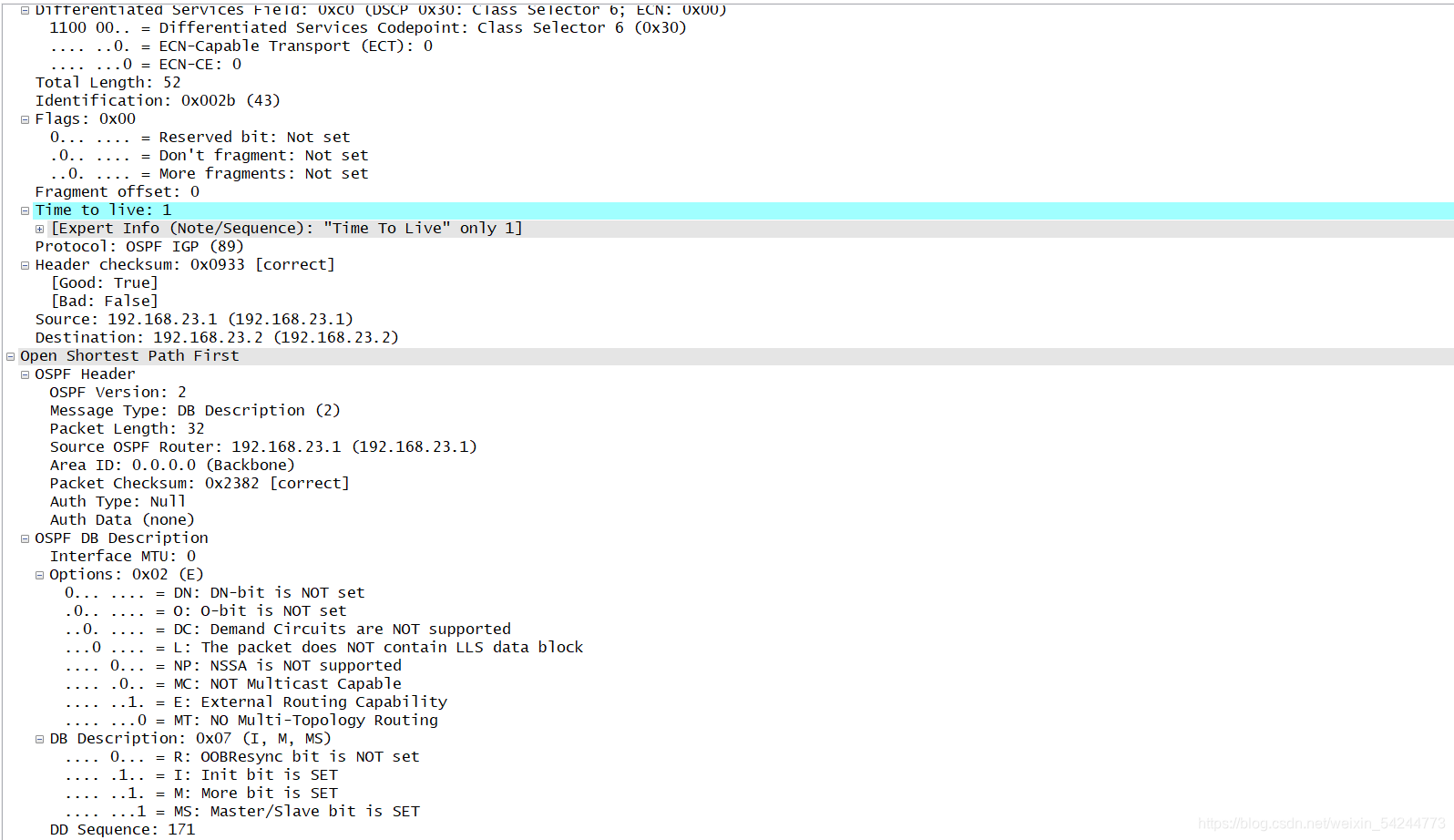
Task: Select the LLS data block line
Action: pyautogui.click(x=323, y=648)
